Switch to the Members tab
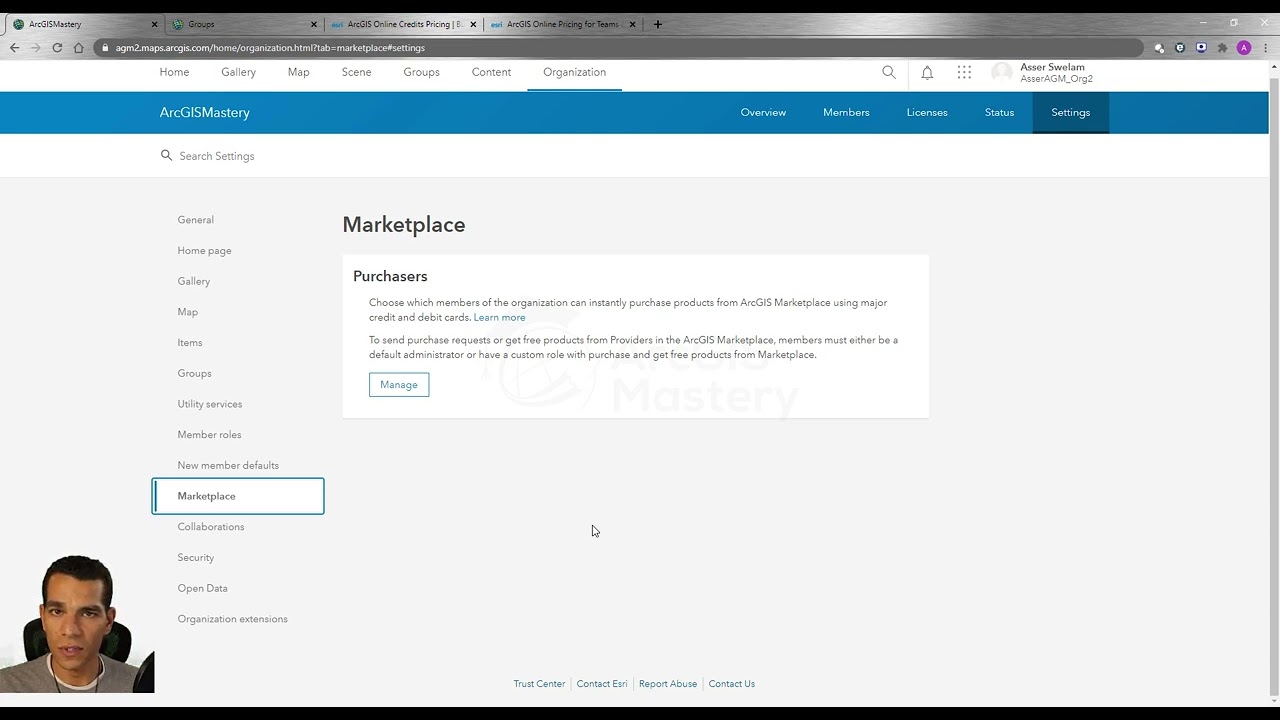The image size is (1280, 720). click(846, 112)
